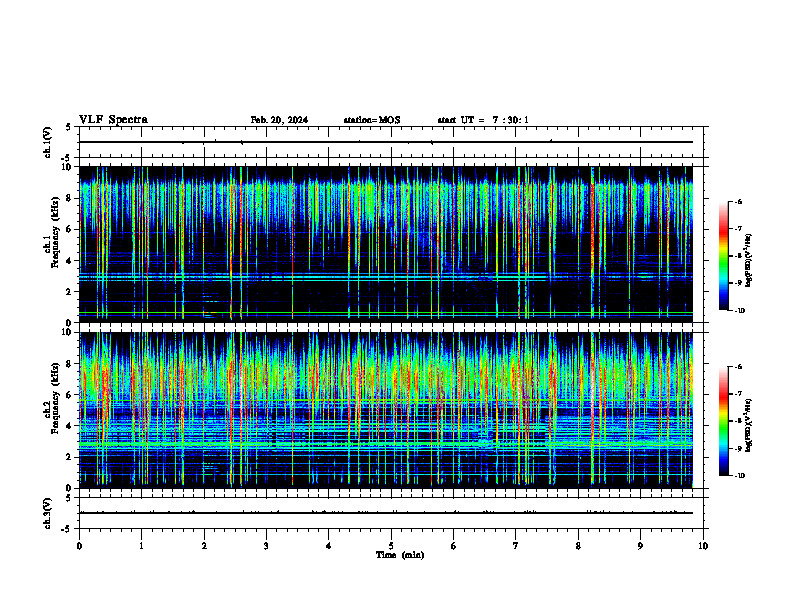Click the ch.2 spectrogram plot area
The image size is (792, 612).
coord(391,410)
